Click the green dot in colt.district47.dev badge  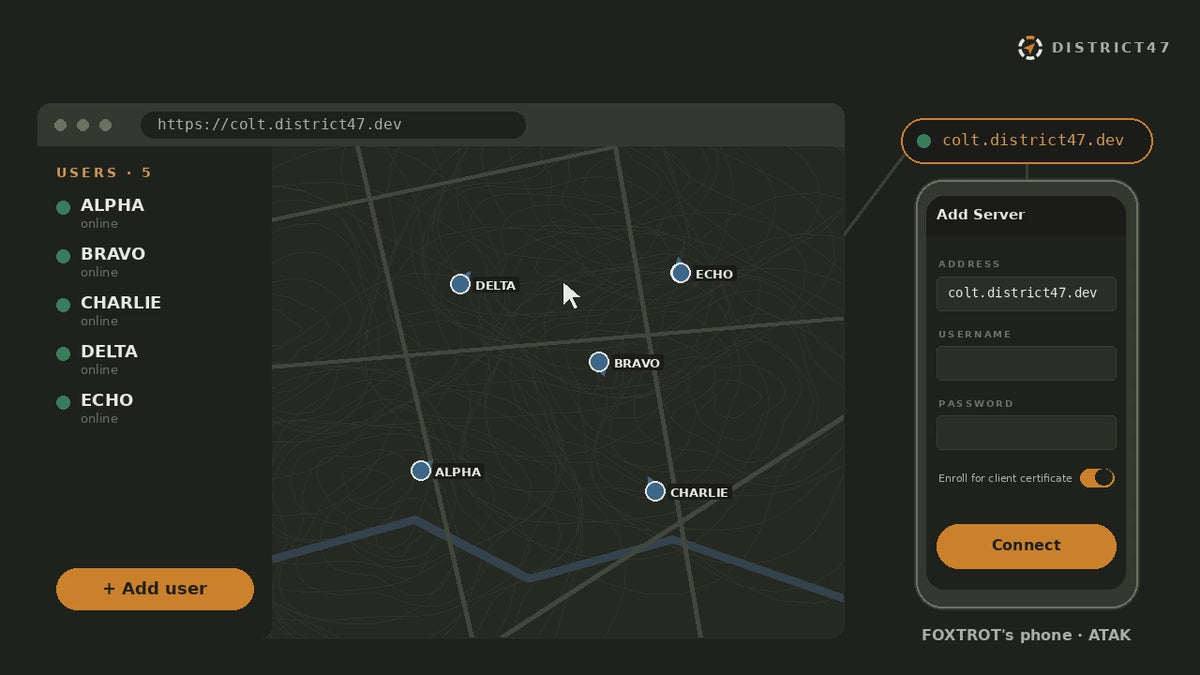pos(924,141)
